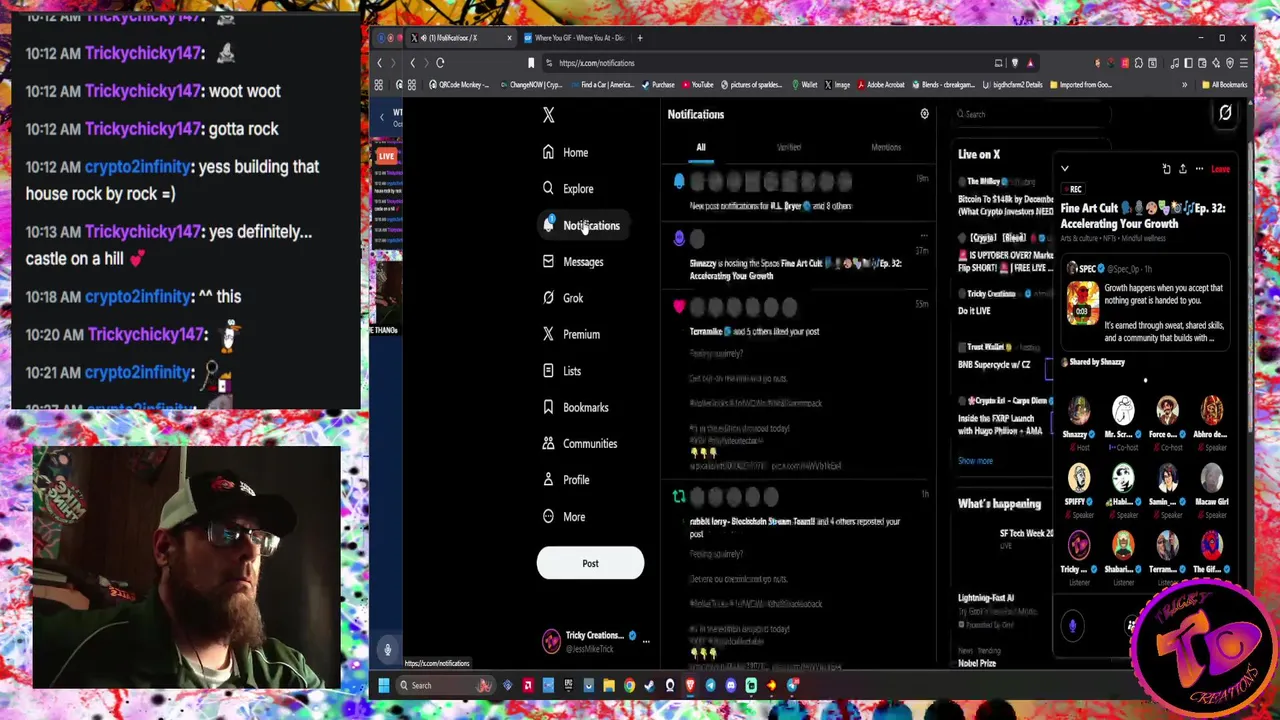The width and height of the screenshot is (1280, 720).
Task: Open the All Bookmarks folder
Action: [x=1225, y=85]
